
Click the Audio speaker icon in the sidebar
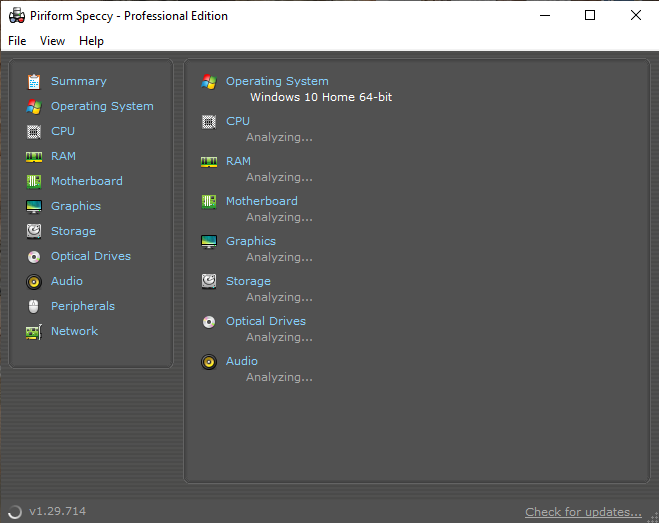[x=34, y=281]
